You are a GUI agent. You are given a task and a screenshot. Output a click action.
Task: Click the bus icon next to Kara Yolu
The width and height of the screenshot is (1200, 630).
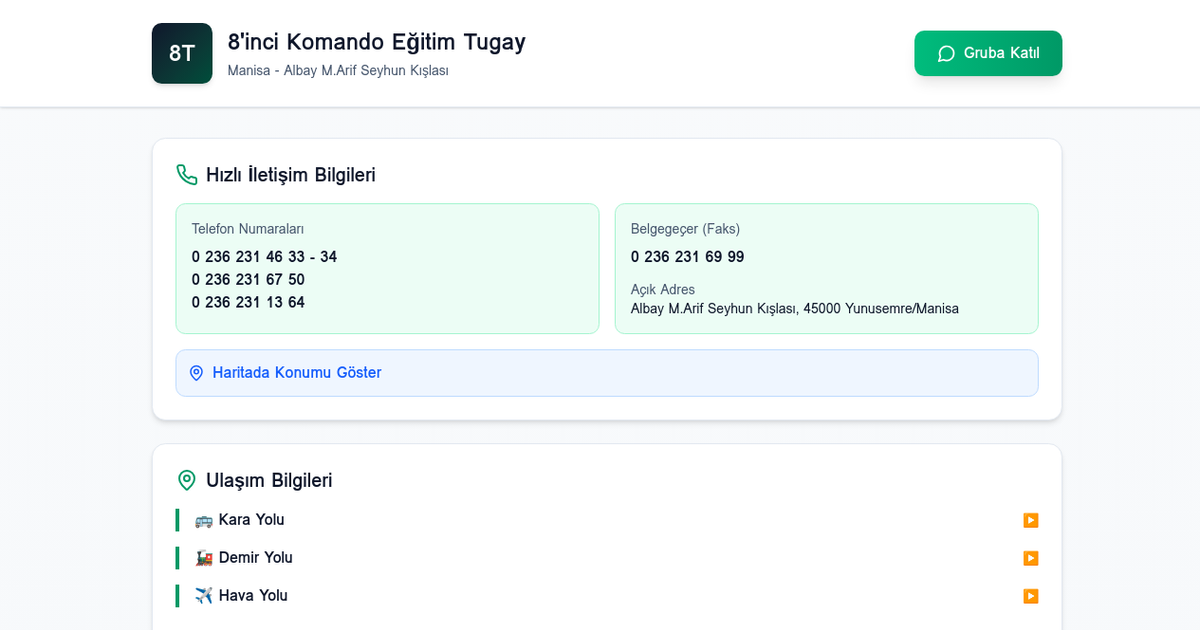[x=203, y=519]
